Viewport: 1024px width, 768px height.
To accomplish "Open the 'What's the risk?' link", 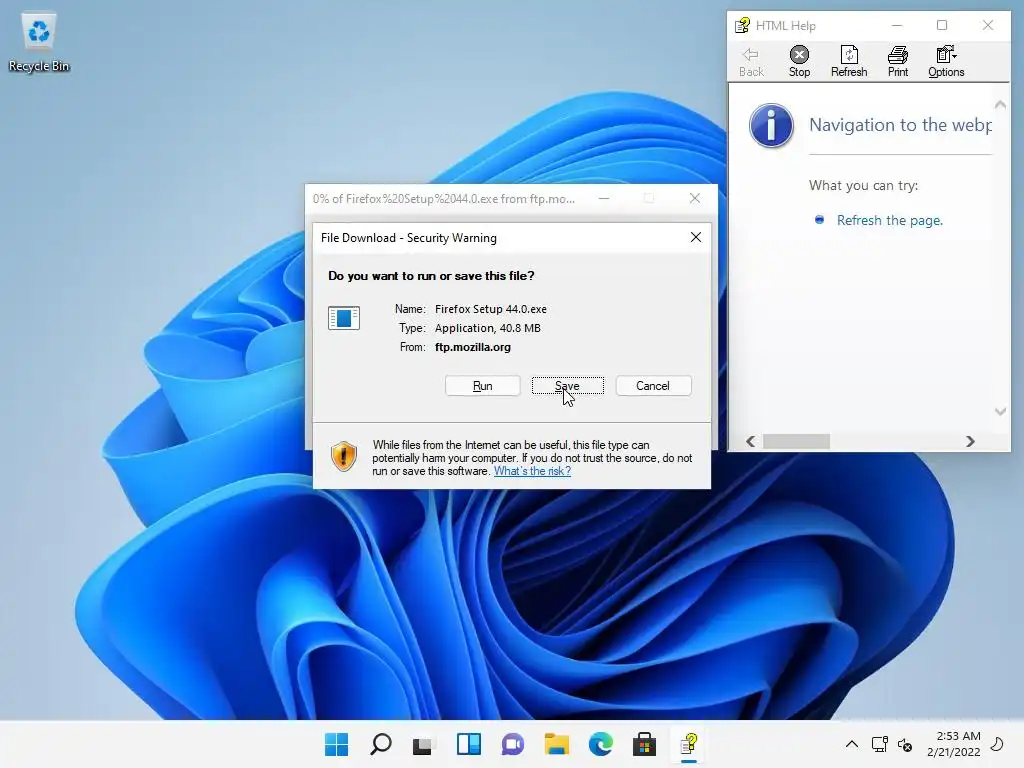I will tap(532, 471).
